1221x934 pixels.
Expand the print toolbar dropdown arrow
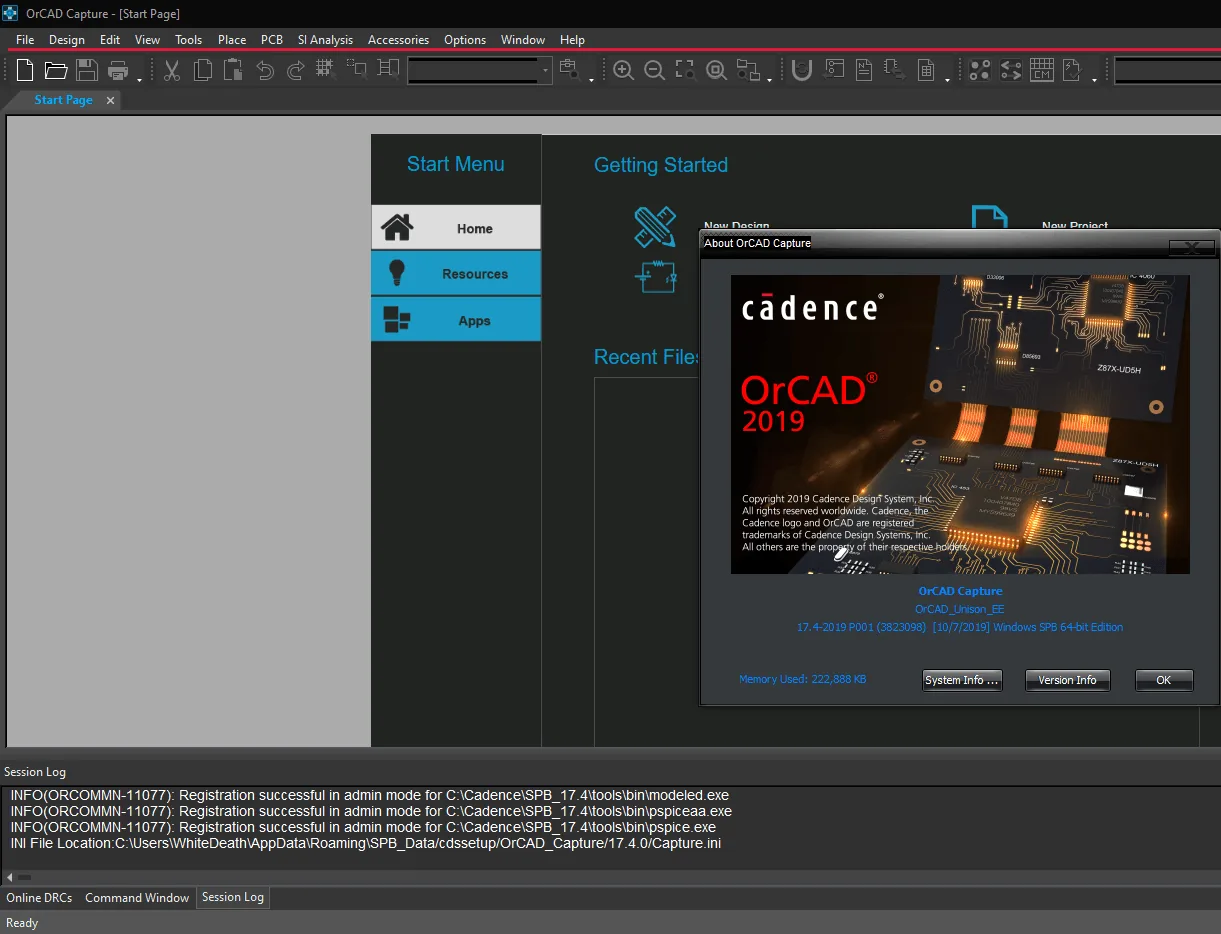(x=140, y=79)
